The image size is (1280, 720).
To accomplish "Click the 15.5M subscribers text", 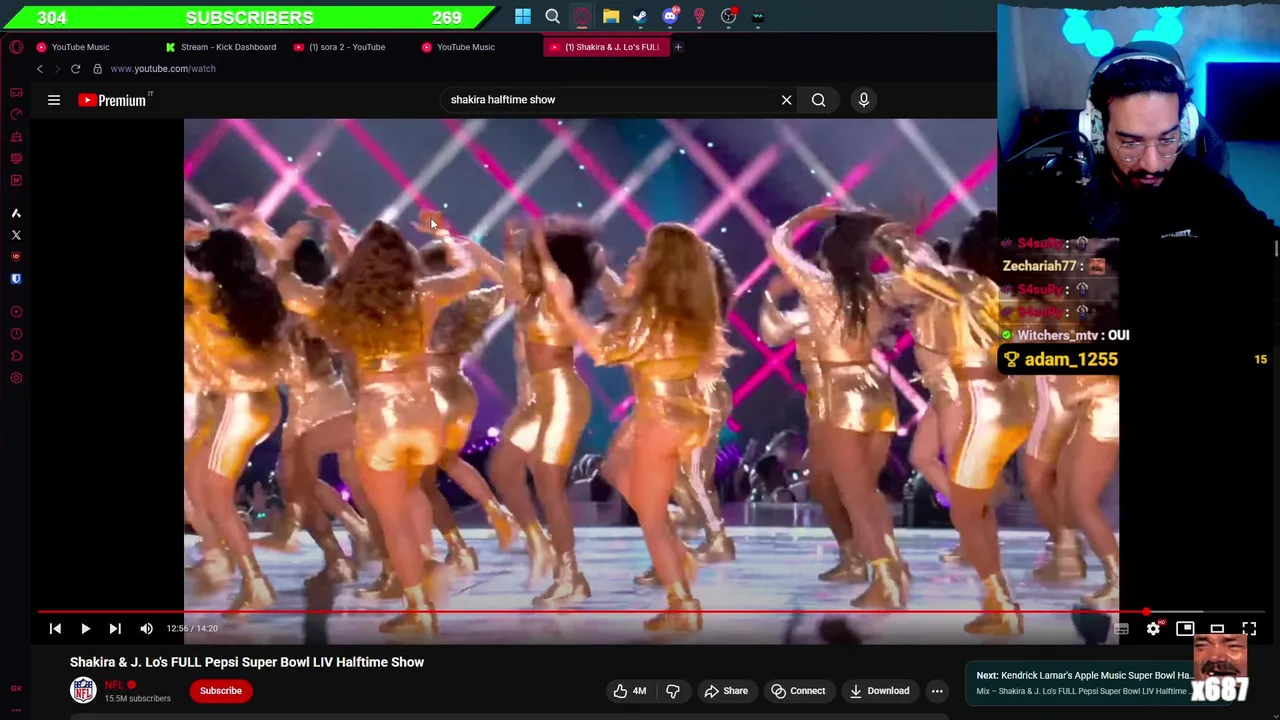I will coord(137,698).
